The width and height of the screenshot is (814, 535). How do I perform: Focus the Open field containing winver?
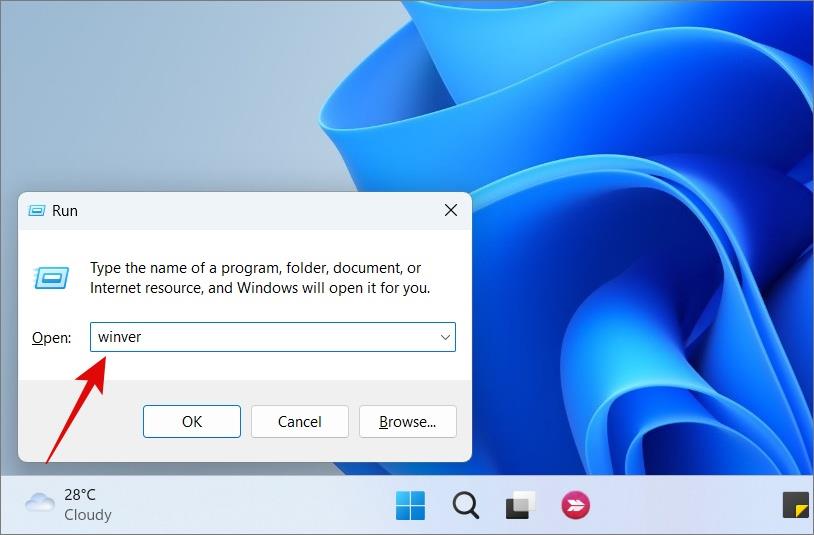[x=273, y=337]
